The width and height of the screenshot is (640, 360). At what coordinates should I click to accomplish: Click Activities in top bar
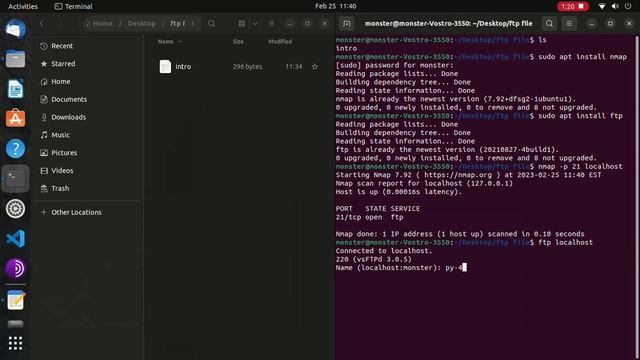23,6
